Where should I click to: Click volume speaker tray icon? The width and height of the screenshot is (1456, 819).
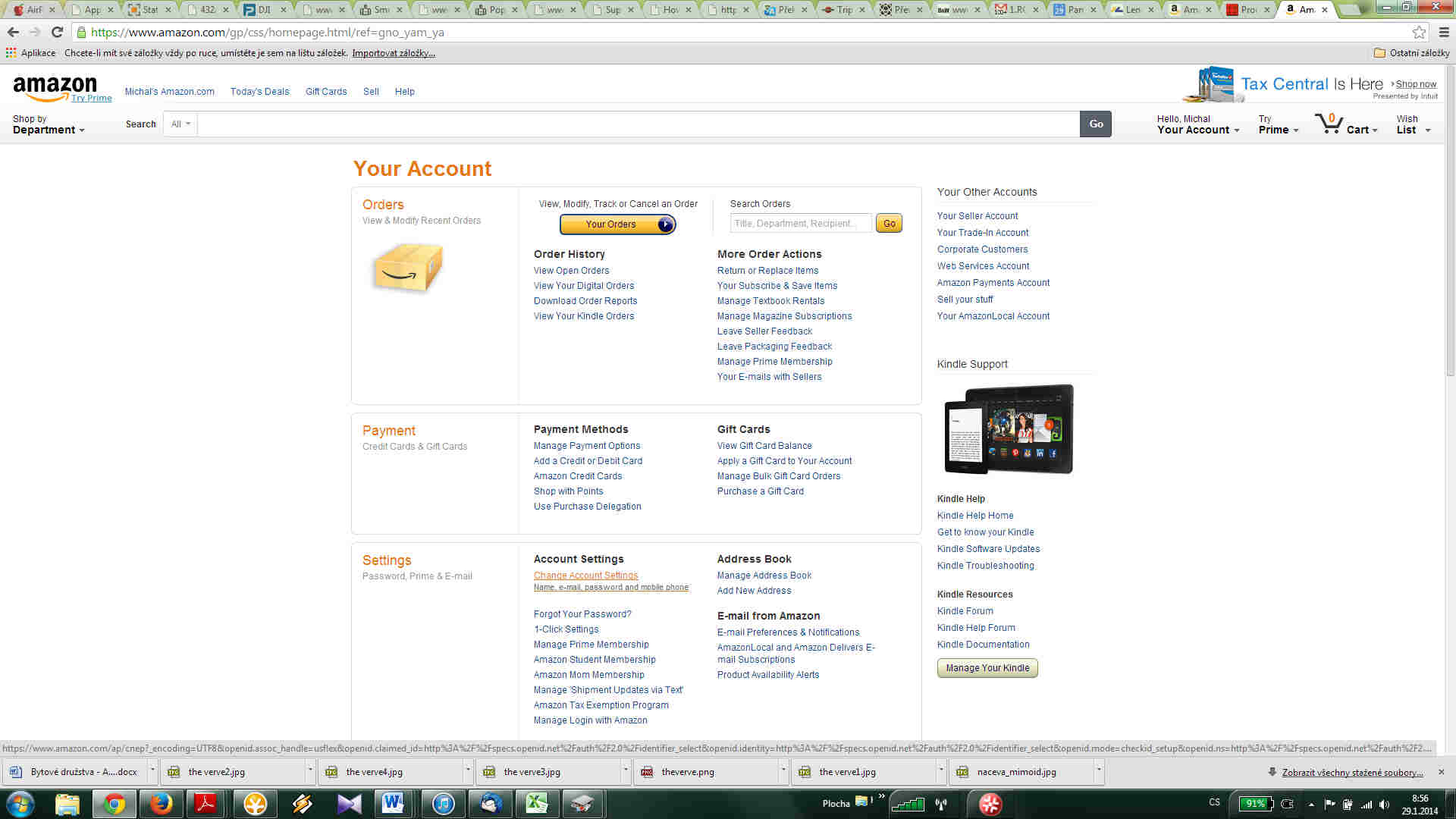1384,805
